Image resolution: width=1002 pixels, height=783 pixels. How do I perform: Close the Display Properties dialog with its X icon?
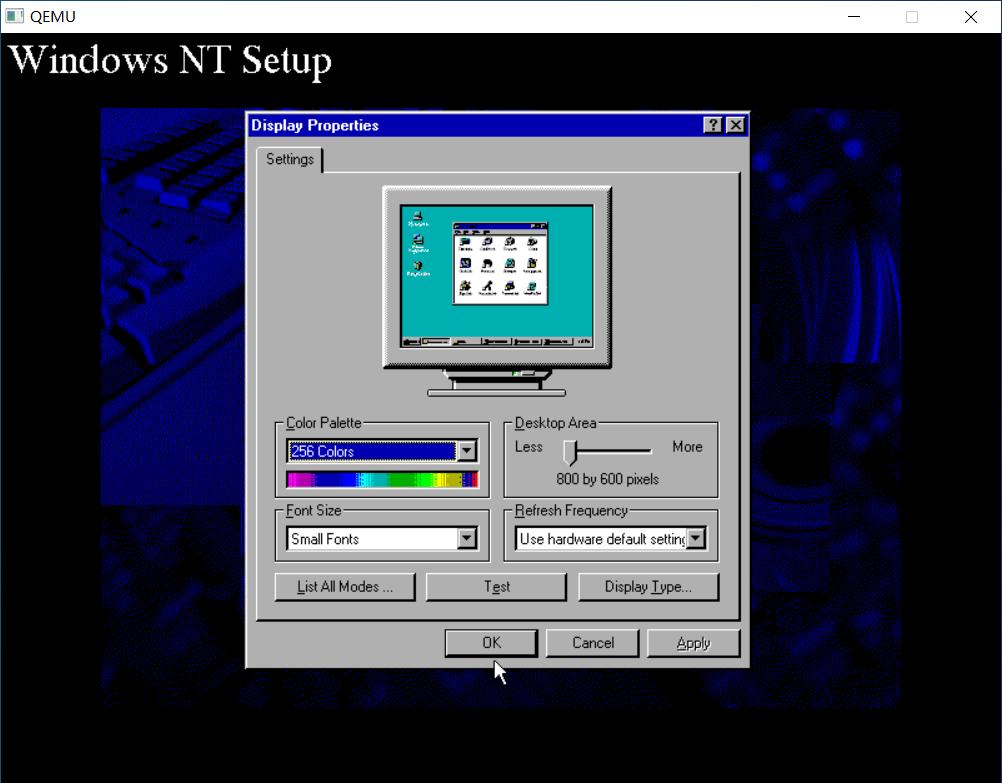(x=735, y=125)
